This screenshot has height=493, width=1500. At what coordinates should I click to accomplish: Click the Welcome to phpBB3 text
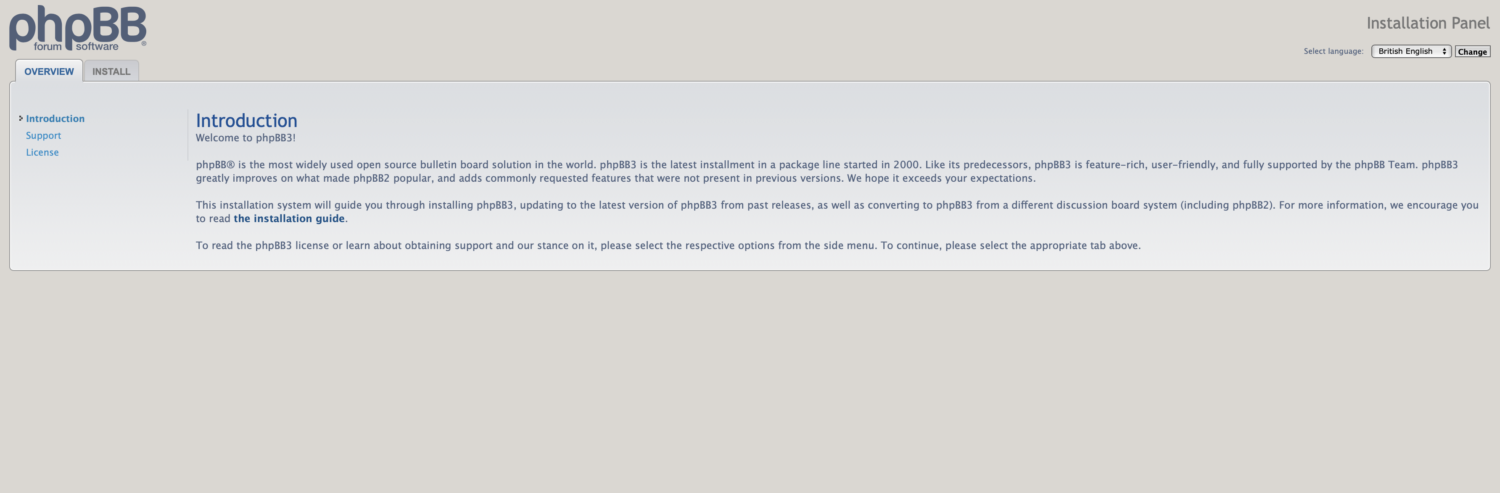point(245,138)
